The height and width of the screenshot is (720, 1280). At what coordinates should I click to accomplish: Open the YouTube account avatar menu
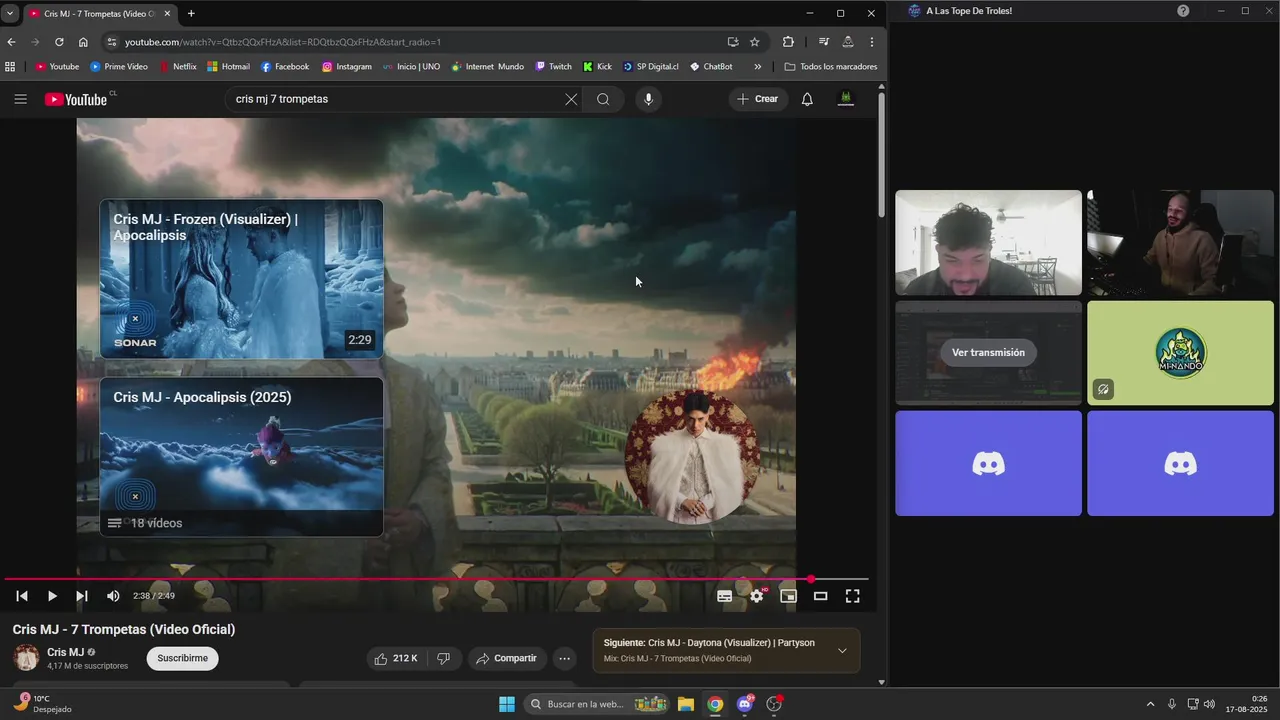point(846,99)
